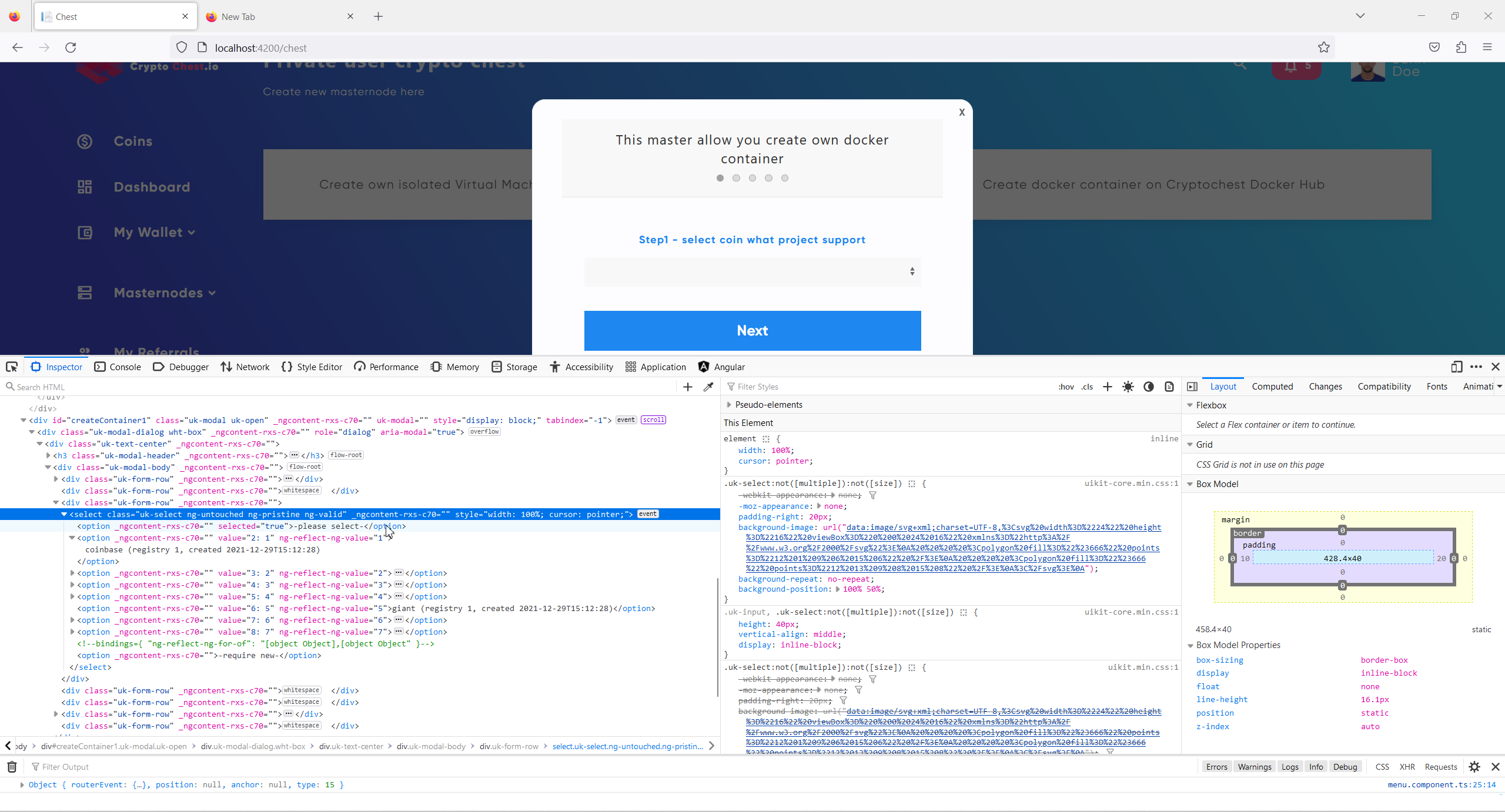The image size is (1505, 812).
Task: Click the eyedropper color picker icon
Action: [x=708, y=387]
